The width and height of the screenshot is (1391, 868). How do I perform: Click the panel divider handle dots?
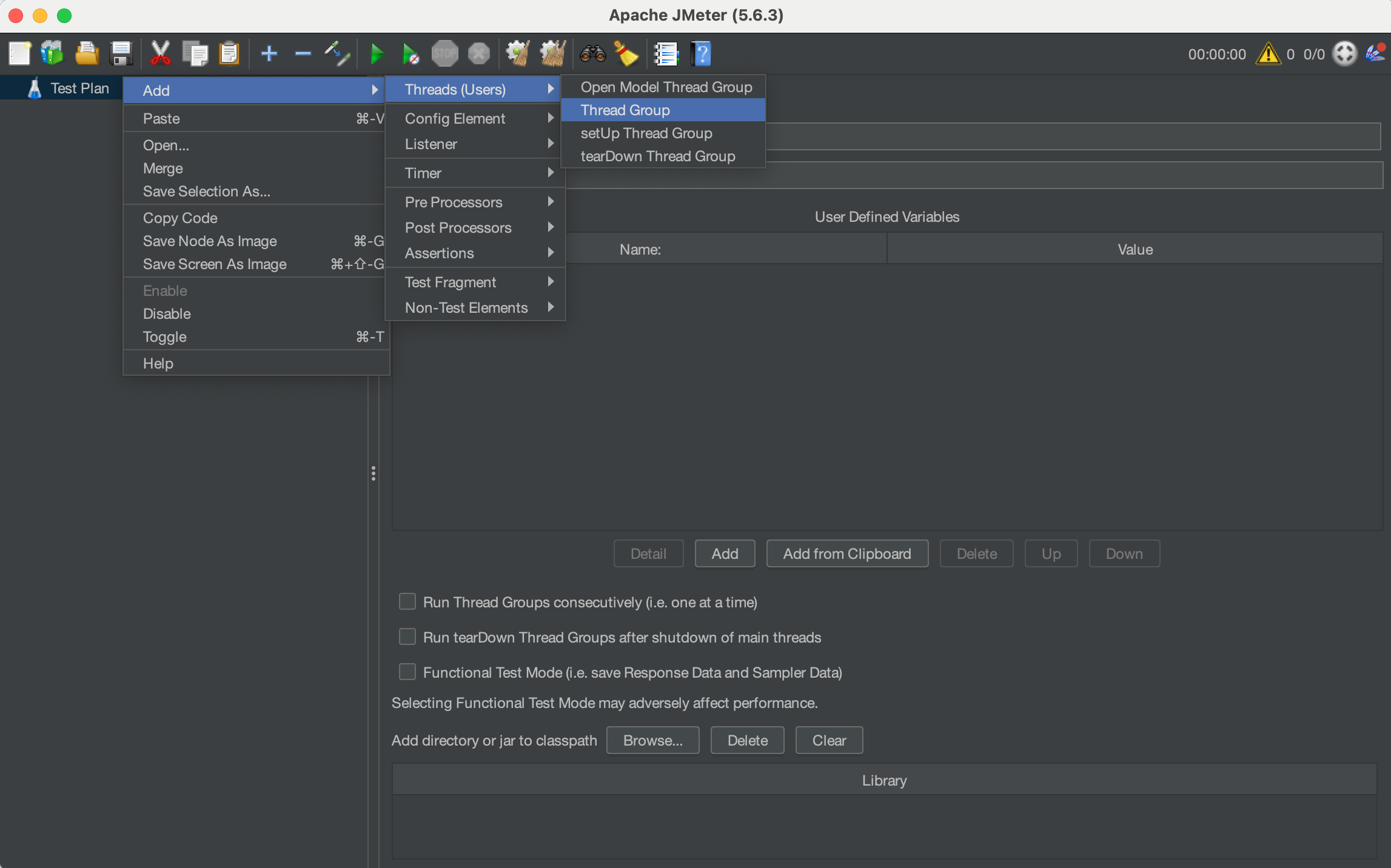point(374,473)
